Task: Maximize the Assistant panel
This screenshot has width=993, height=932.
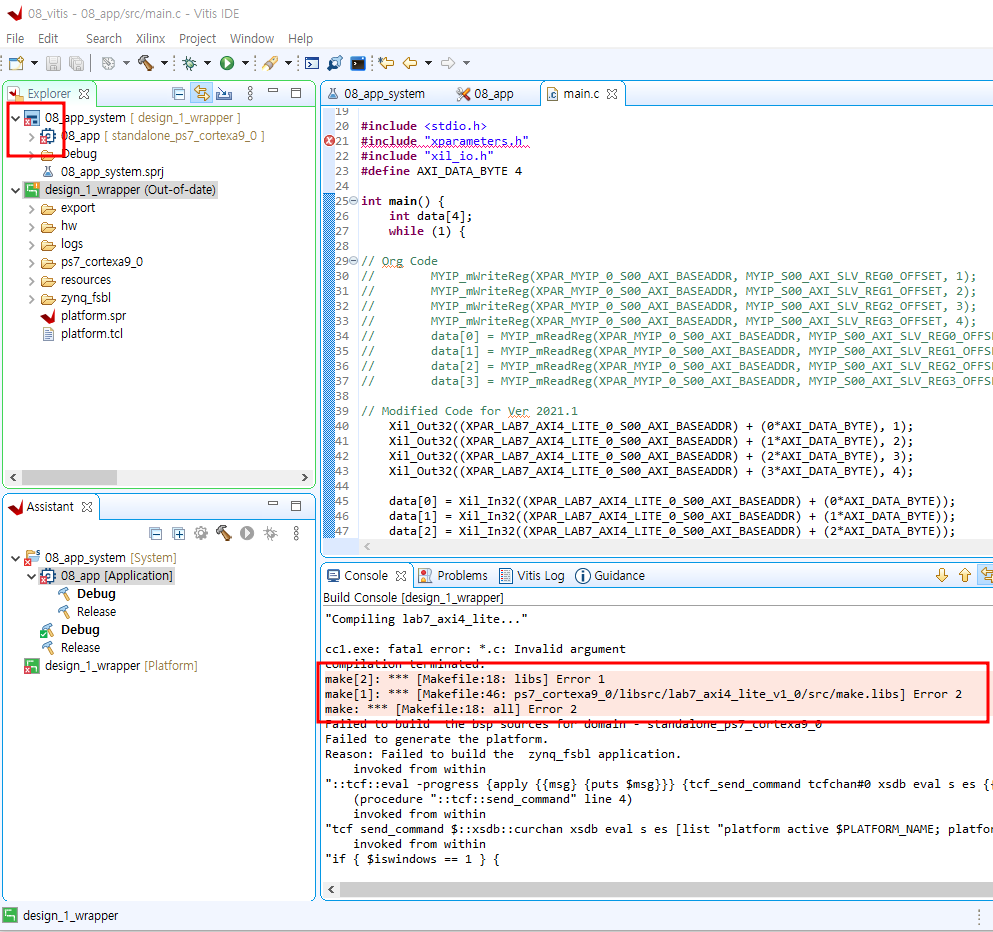Action: coord(296,505)
